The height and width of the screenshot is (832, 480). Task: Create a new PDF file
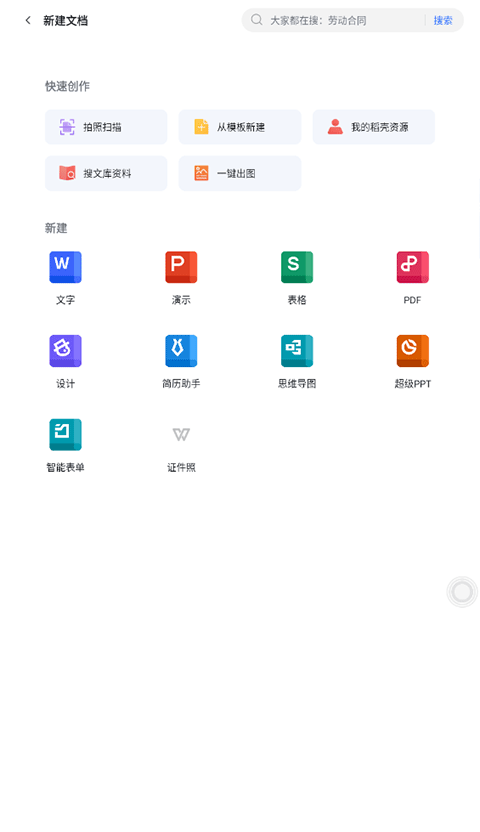click(412, 278)
